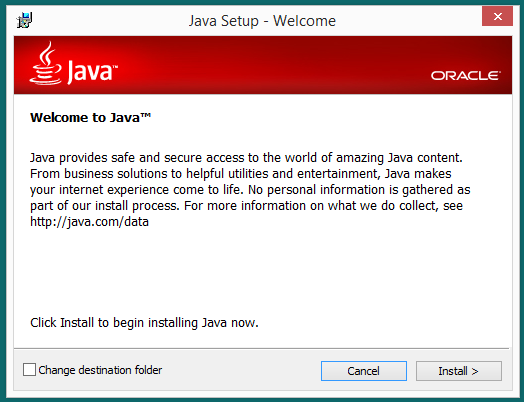Open the http://java.com/data address
This screenshot has width=524, height=402.
coord(89,222)
